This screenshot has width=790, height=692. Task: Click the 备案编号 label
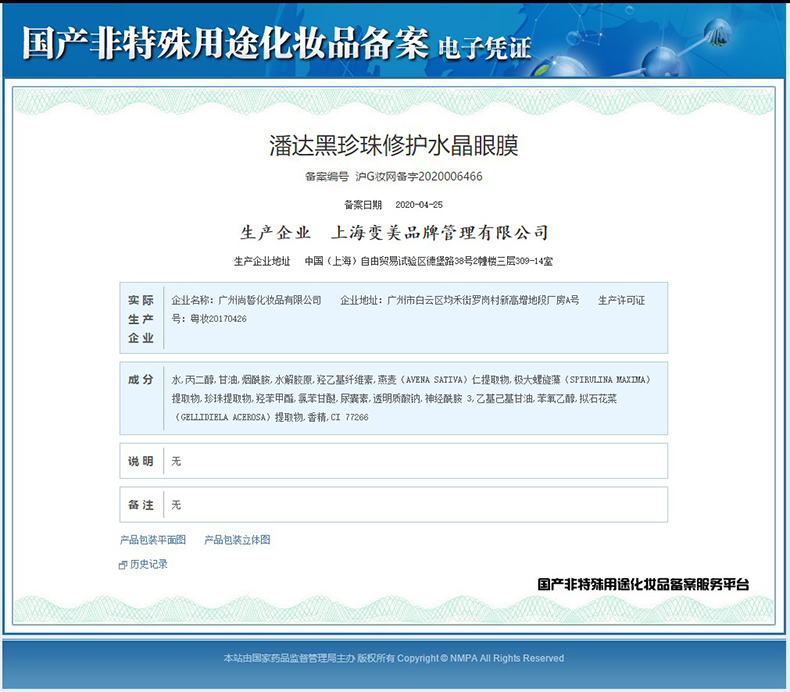click(x=326, y=176)
